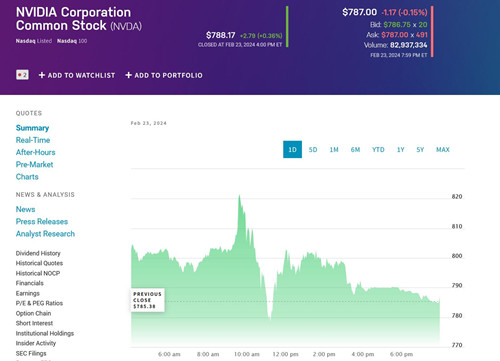Open the Analyst Research link

[45, 234]
